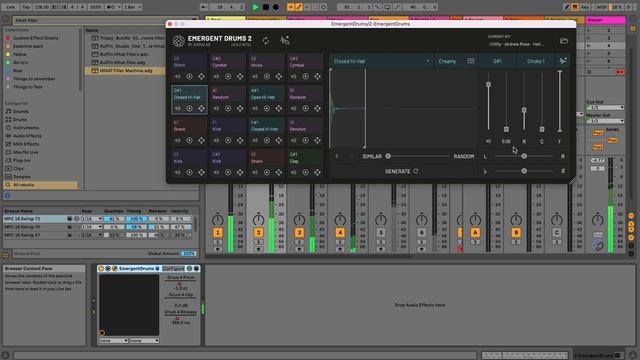Open the Closed Hi-Hat sound type dropdown

click(381, 61)
